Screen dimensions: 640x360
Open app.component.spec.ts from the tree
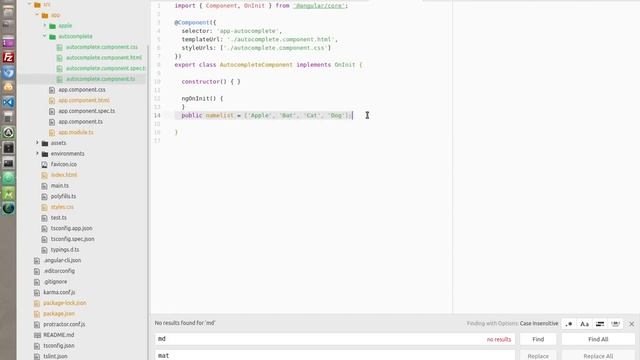[87, 111]
